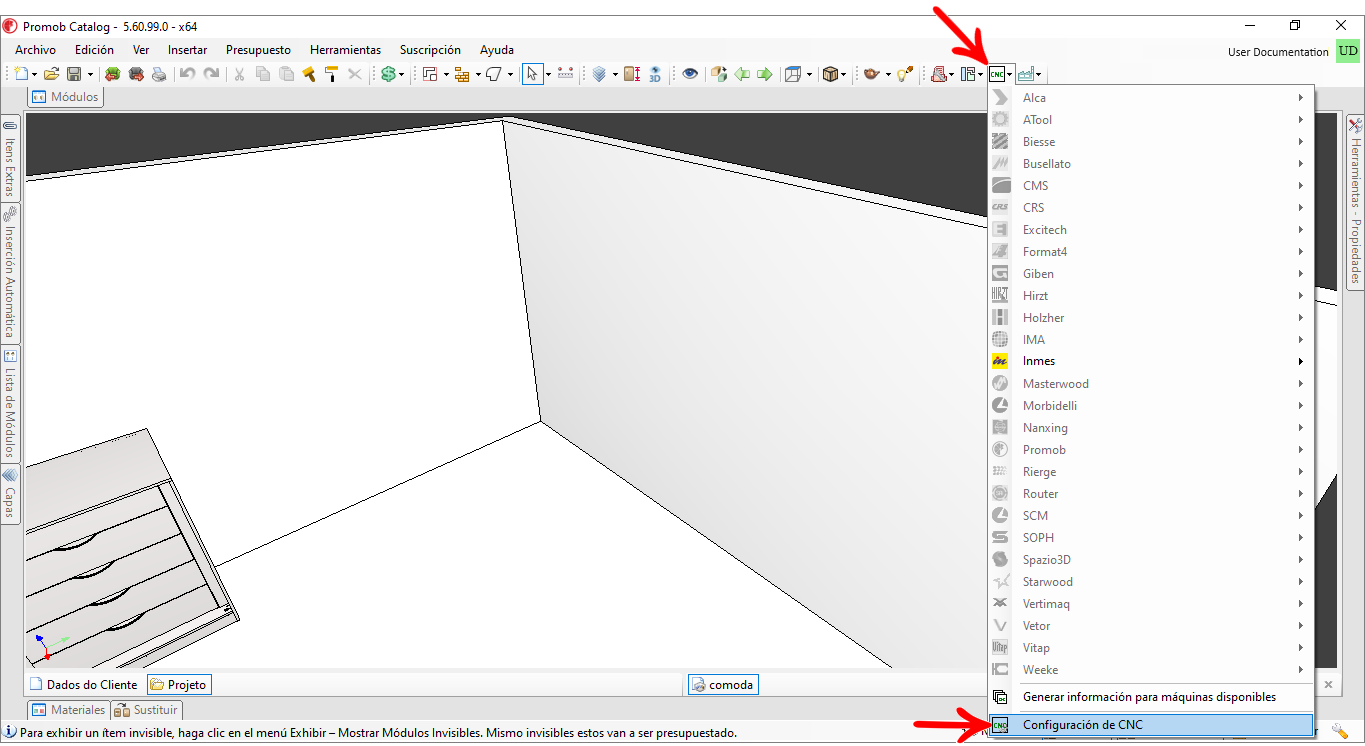1365x746 pixels.
Task: Redo the last undone action
Action: click(211, 74)
